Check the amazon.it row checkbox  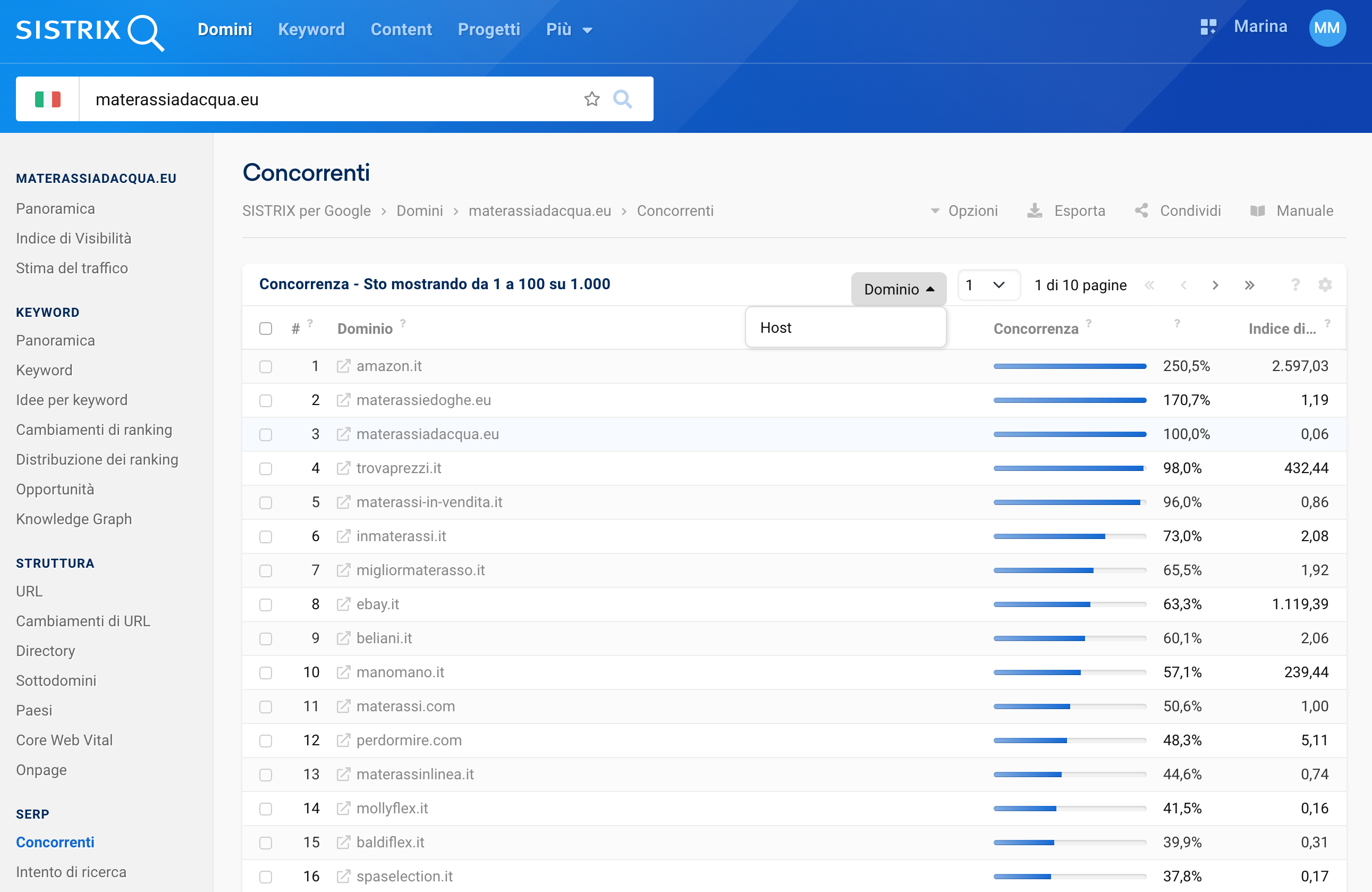tap(266, 367)
